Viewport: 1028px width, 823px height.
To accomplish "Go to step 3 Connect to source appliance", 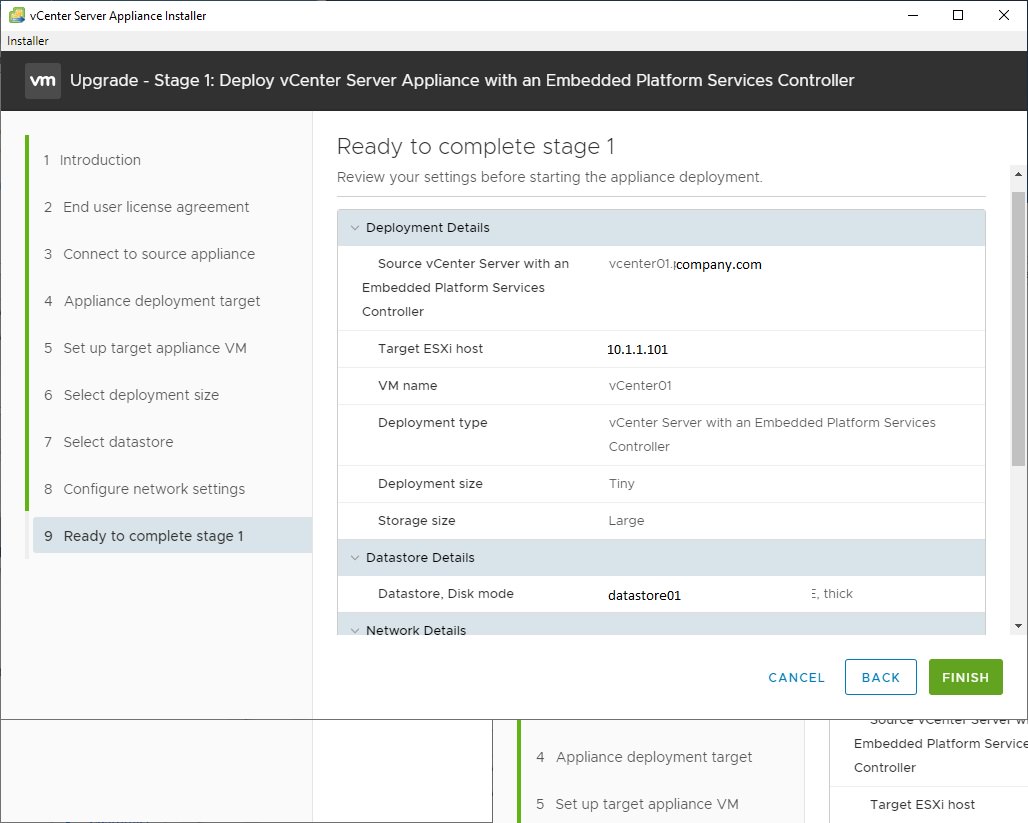I will [149, 254].
